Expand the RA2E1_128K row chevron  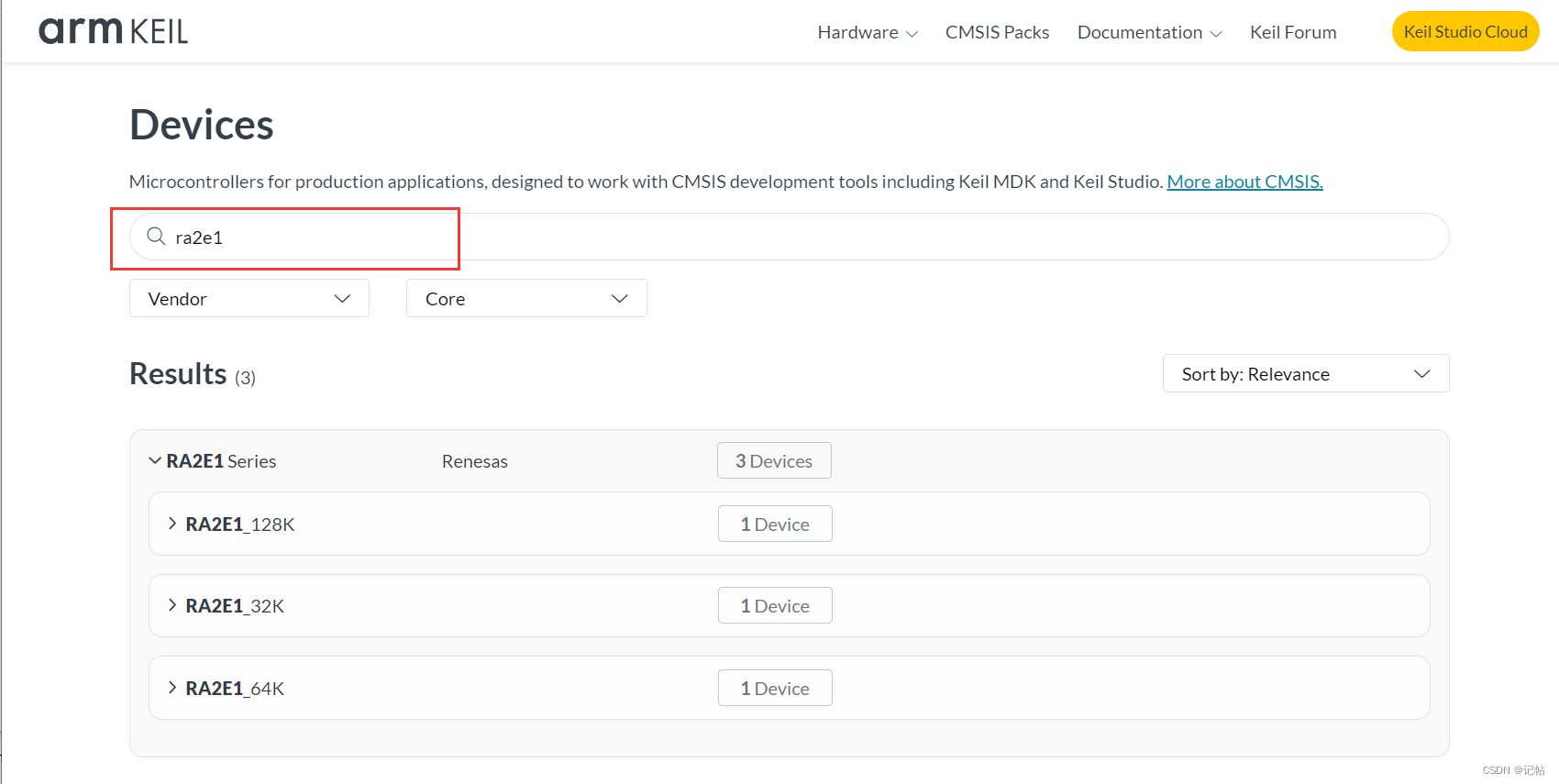(172, 524)
